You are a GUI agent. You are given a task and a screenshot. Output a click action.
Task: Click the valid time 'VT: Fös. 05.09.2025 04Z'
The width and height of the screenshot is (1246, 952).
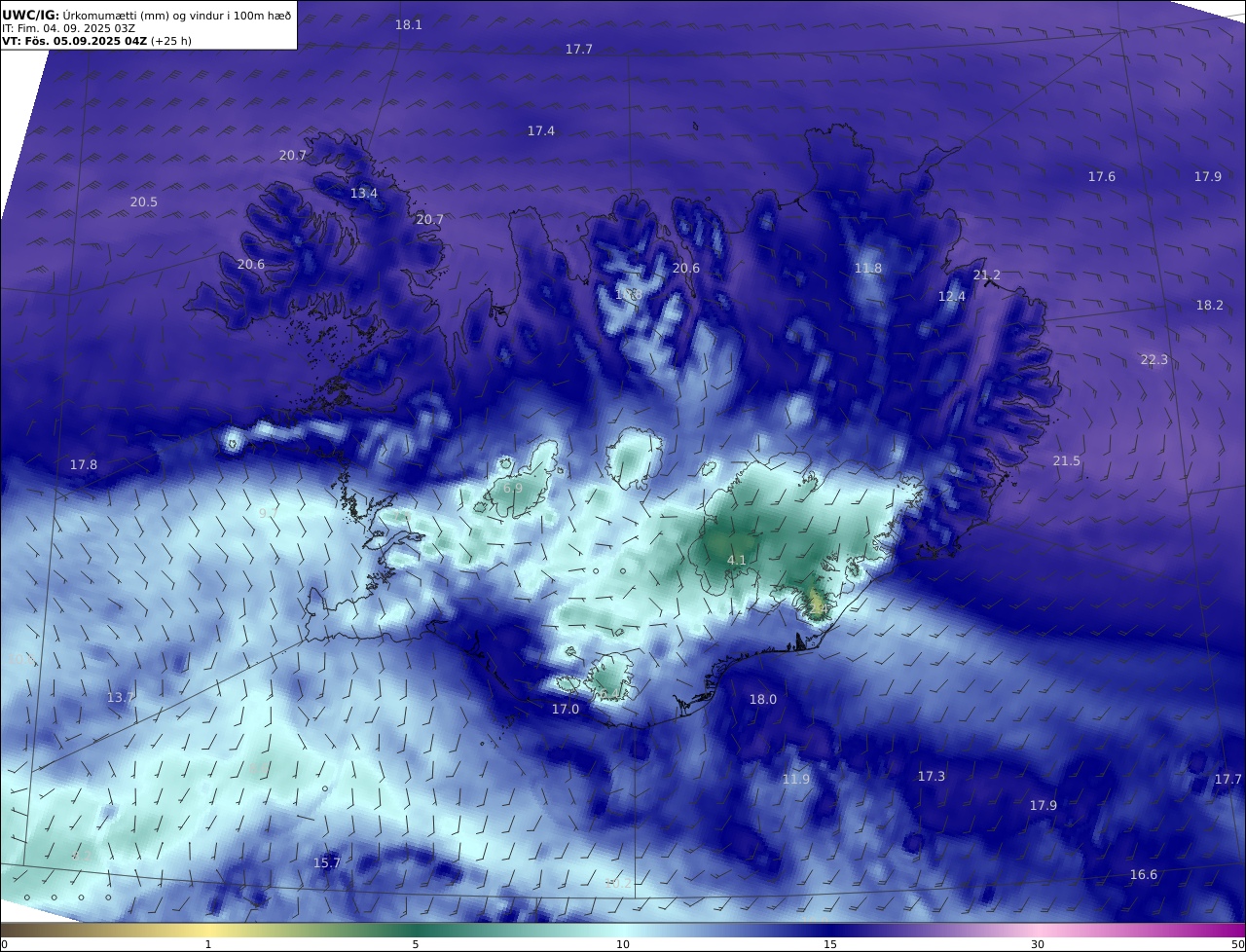pyautogui.click(x=74, y=41)
